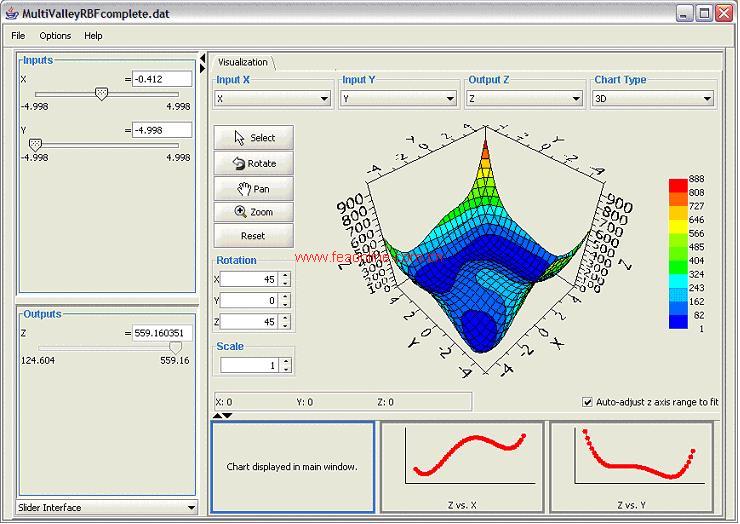The image size is (740, 524).
Task: Click the X input slider handle
Action: 100,93
